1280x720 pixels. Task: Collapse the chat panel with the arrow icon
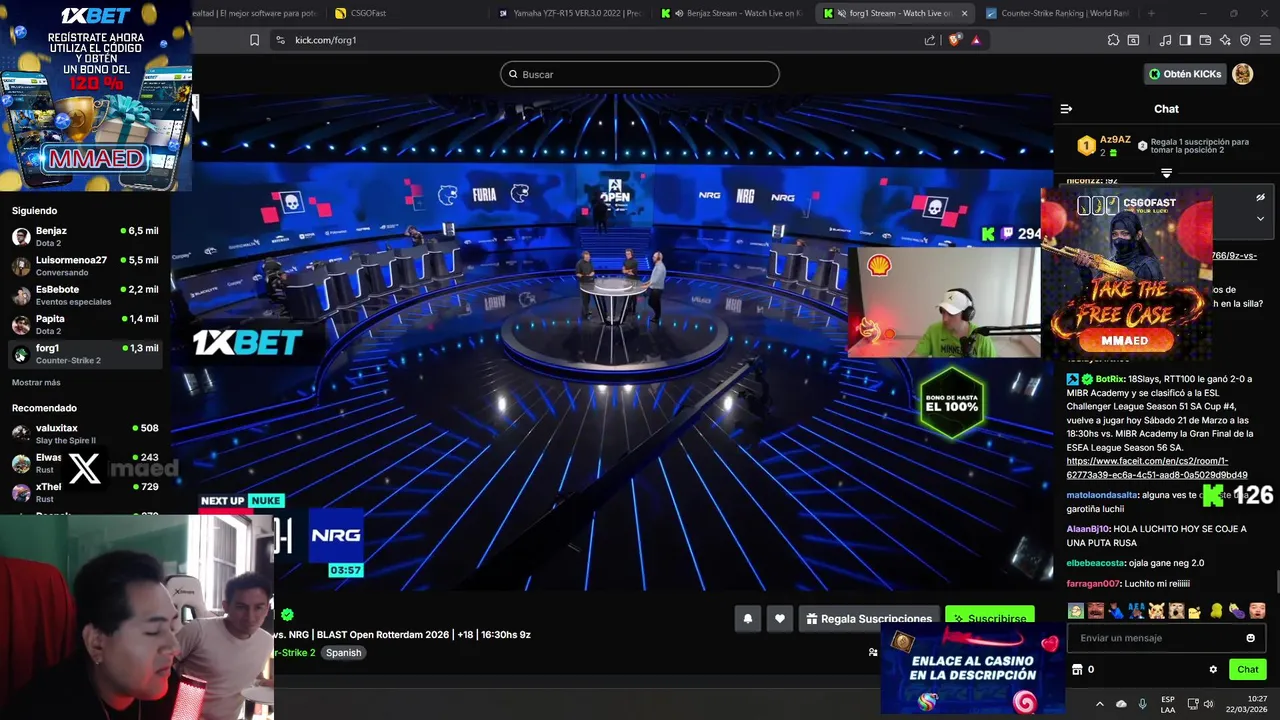tap(1066, 109)
